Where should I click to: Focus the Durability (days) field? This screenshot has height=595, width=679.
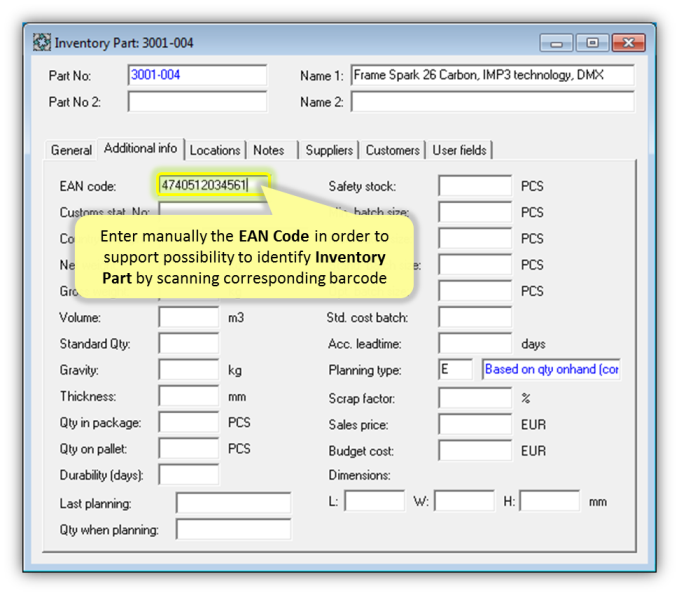click(189, 475)
